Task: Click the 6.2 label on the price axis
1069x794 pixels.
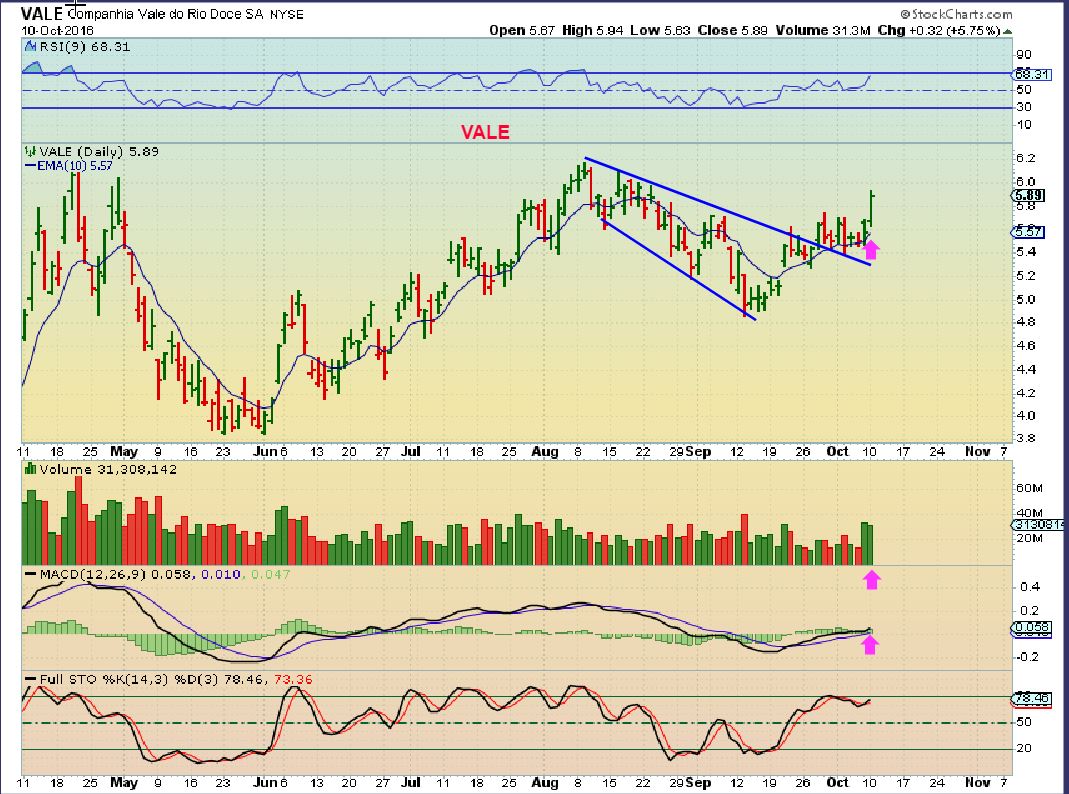Action: 1026,158
